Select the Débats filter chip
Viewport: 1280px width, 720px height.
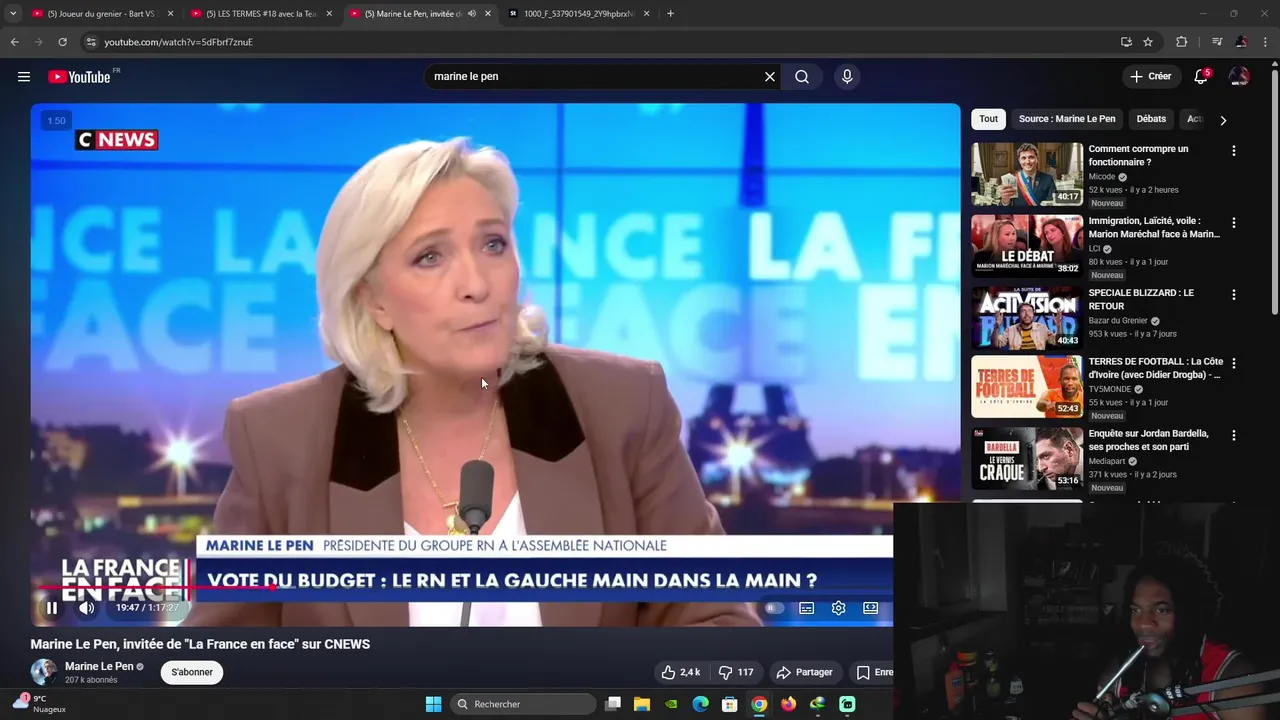click(1151, 119)
